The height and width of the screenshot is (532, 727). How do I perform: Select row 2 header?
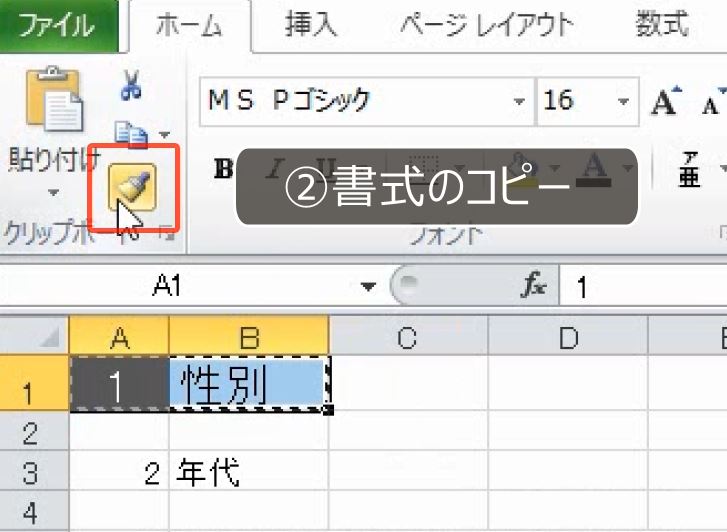coord(34,431)
